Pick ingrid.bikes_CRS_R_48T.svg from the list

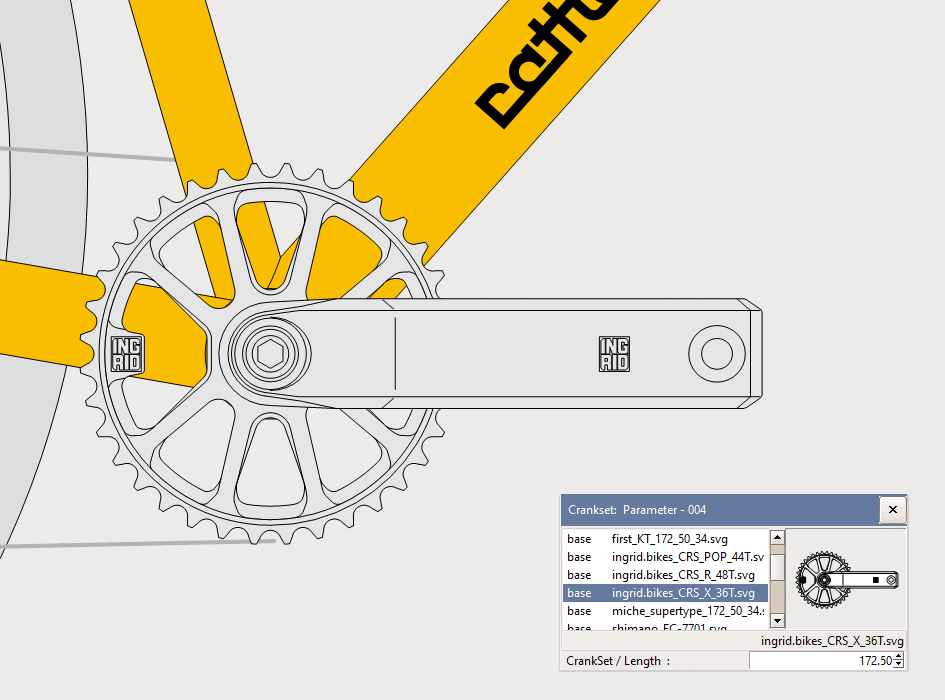(665, 575)
